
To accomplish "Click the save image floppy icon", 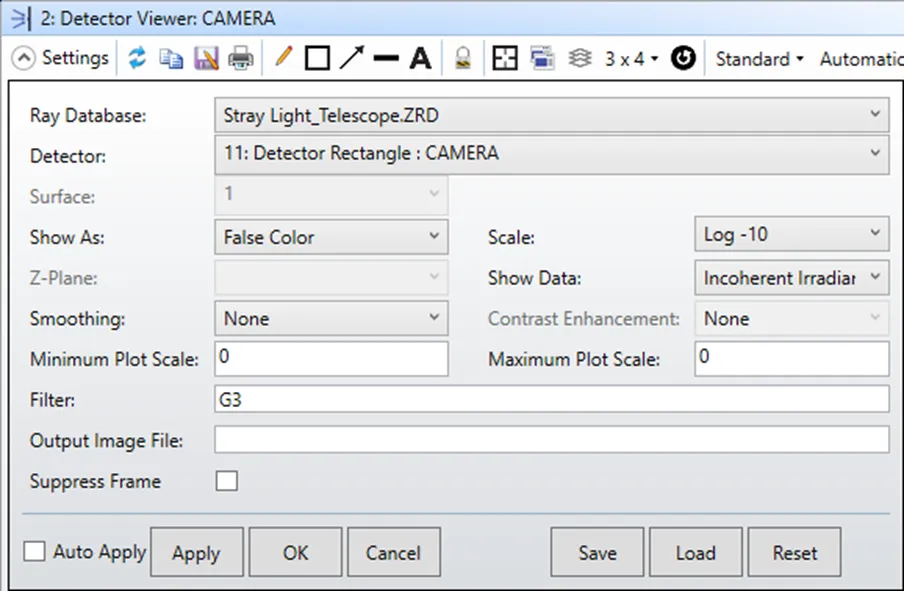I will pyautogui.click(x=206, y=59).
